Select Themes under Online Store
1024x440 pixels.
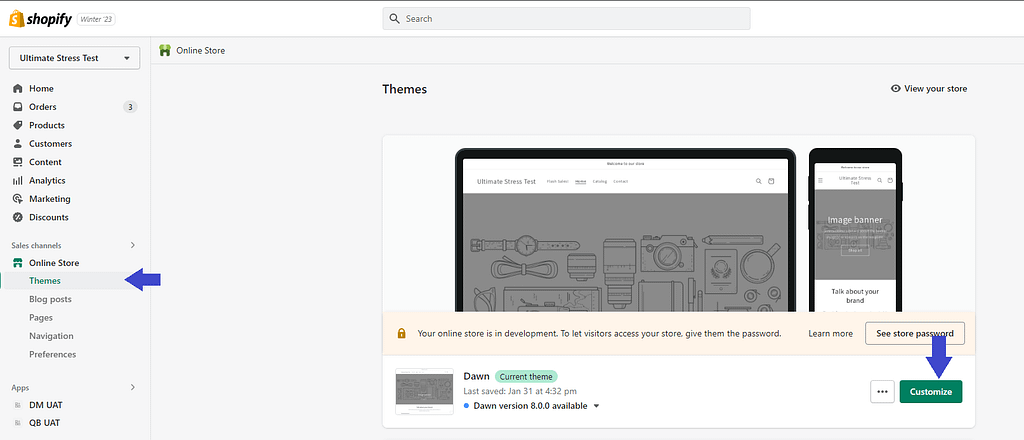(45, 281)
